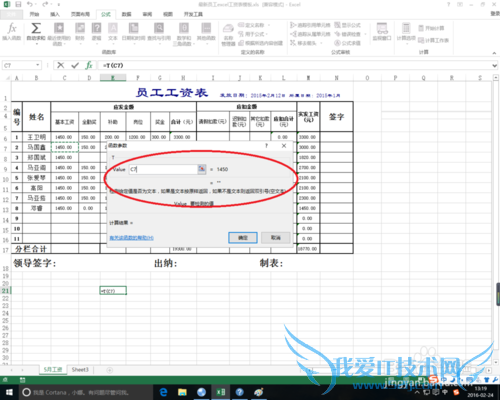
Task: Open Define Name (定义名称) dropdown
Action: [254, 25]
